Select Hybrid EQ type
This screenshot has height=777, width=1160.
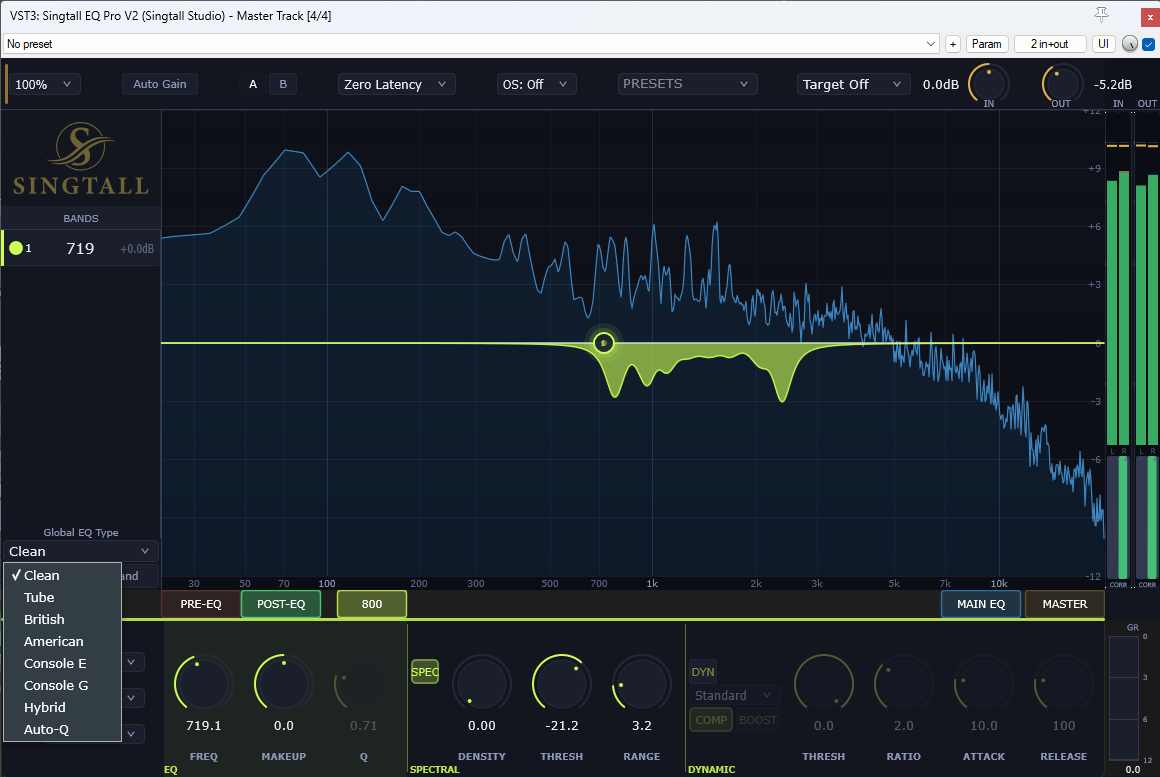62,707
